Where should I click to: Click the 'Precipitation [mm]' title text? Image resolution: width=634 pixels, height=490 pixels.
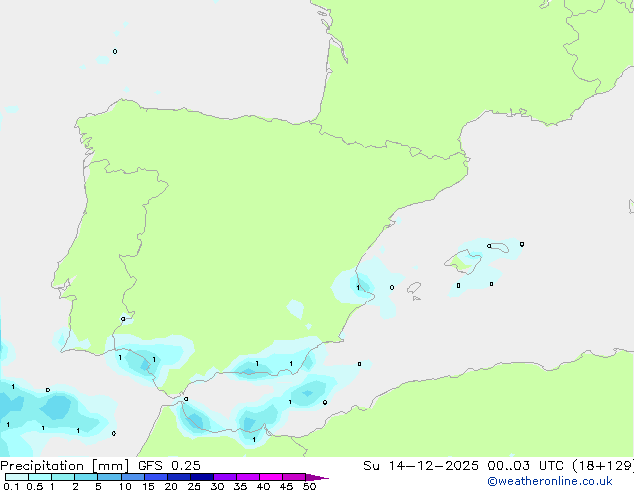click(65, 466)
